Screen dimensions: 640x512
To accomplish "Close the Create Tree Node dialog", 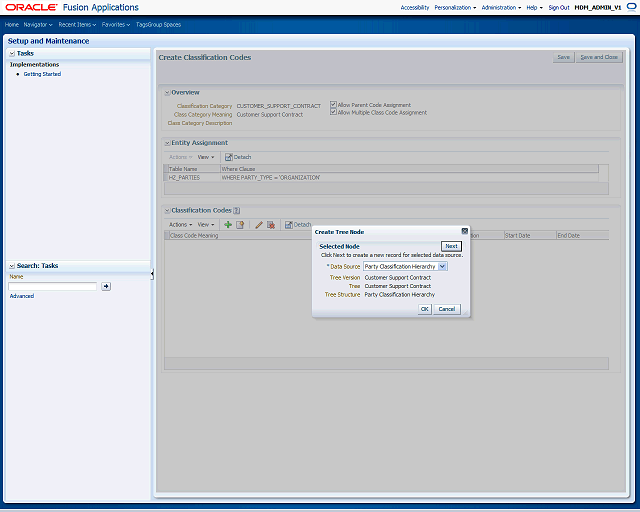I will click(464, 231).
